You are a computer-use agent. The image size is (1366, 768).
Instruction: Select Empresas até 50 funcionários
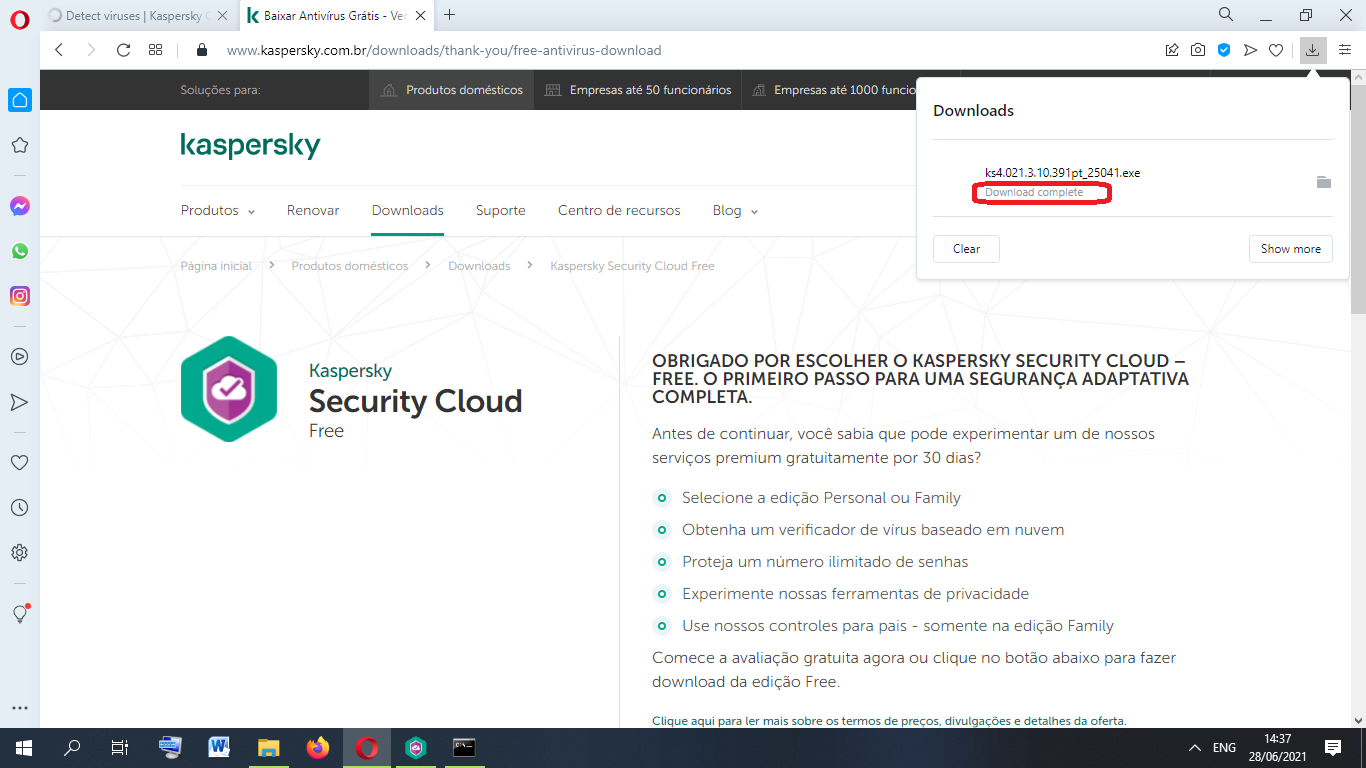pyautogui.click(x=638, y=90)
